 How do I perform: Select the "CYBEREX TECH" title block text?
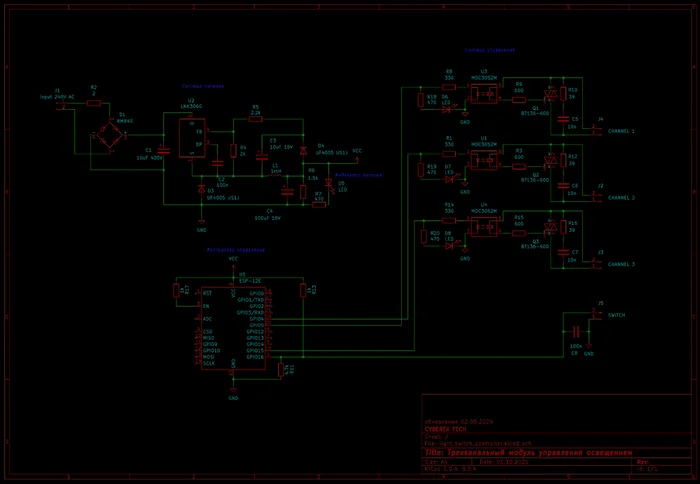(446, 429)
